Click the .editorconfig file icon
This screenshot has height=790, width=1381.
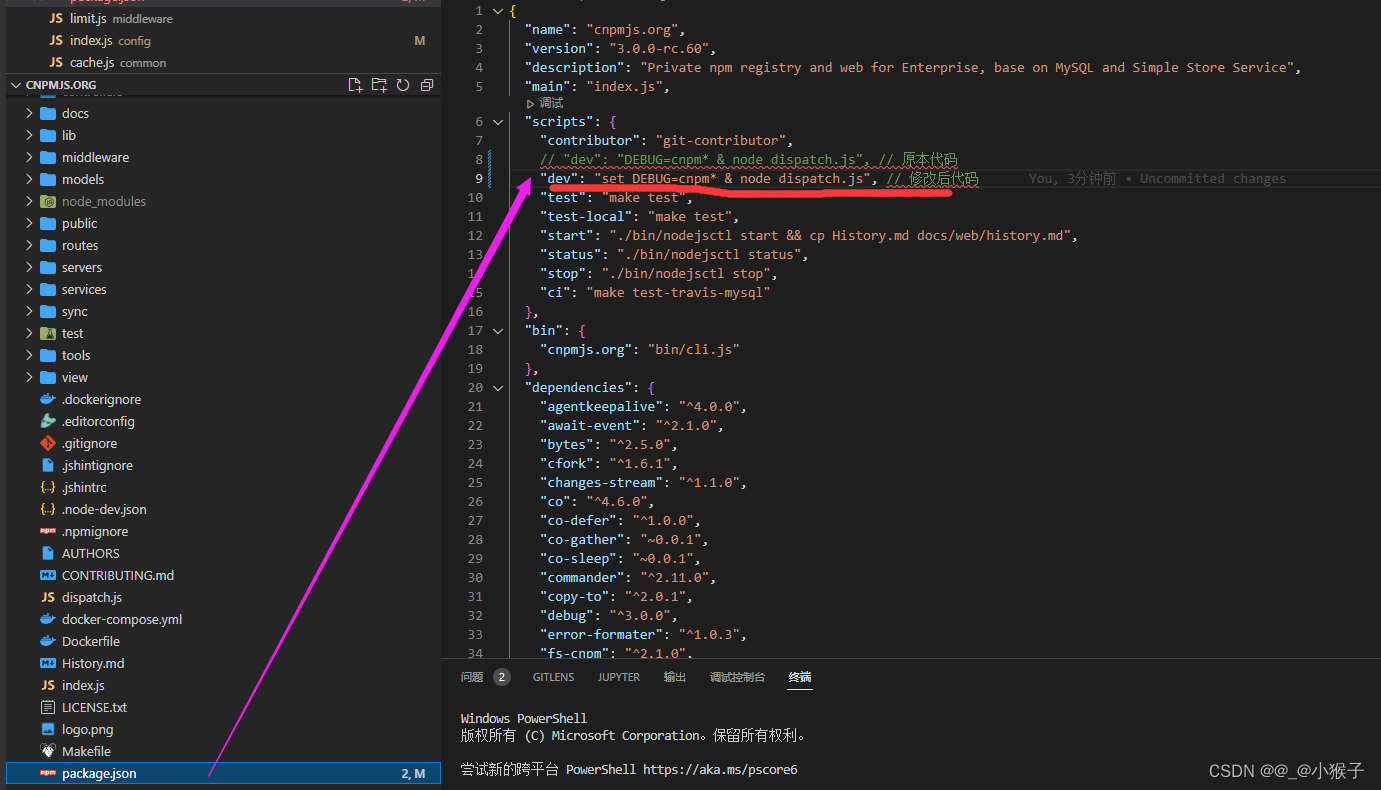(48, 421)
